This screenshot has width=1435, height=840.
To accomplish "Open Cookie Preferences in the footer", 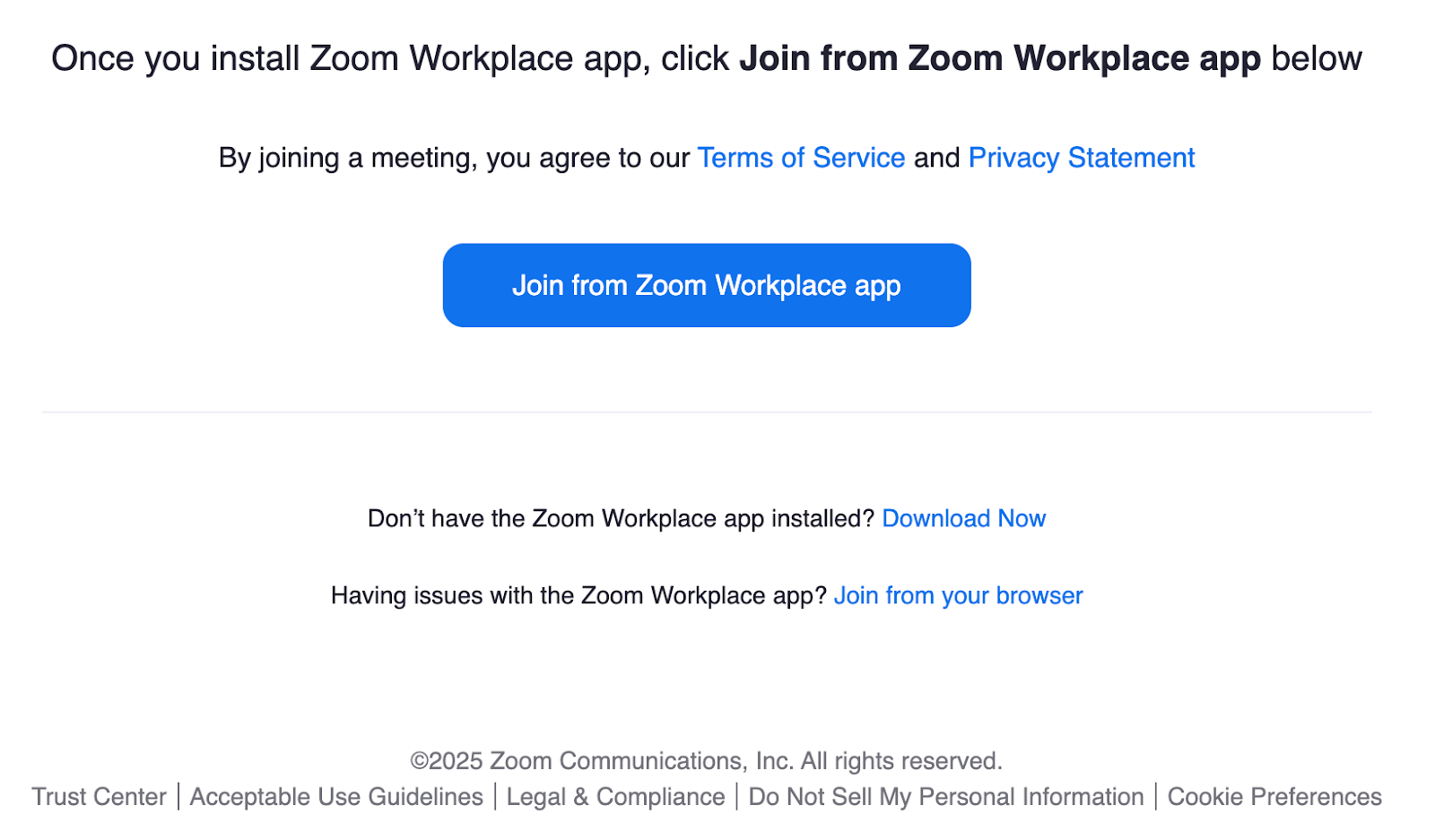I will 1274,796.
